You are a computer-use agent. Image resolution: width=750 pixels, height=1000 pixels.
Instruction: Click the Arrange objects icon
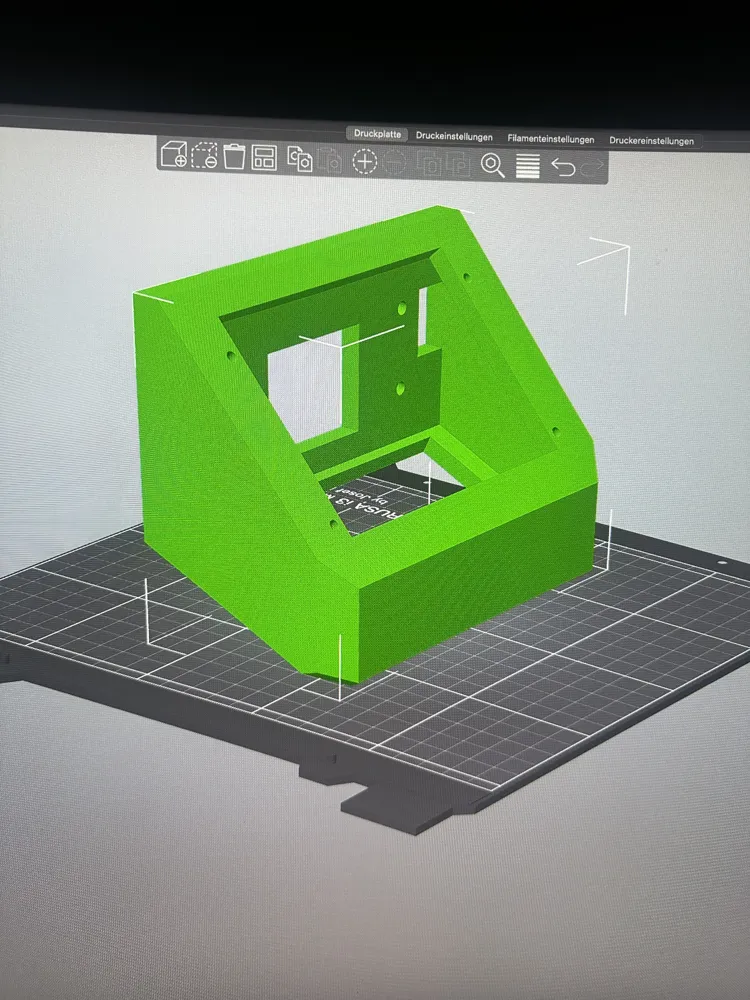tap(264, 158)
